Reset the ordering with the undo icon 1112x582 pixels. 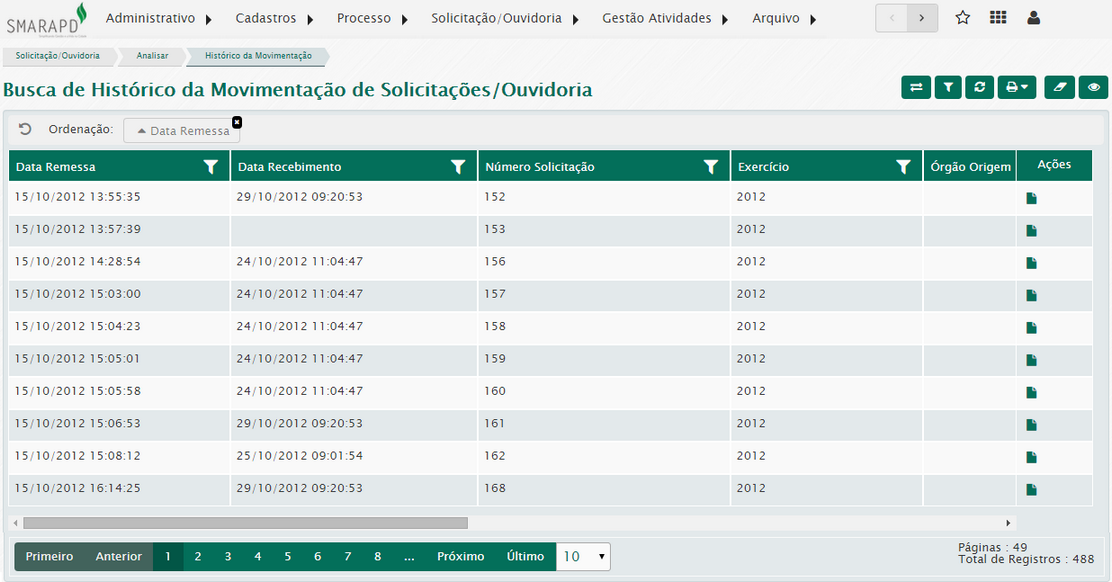25,129
